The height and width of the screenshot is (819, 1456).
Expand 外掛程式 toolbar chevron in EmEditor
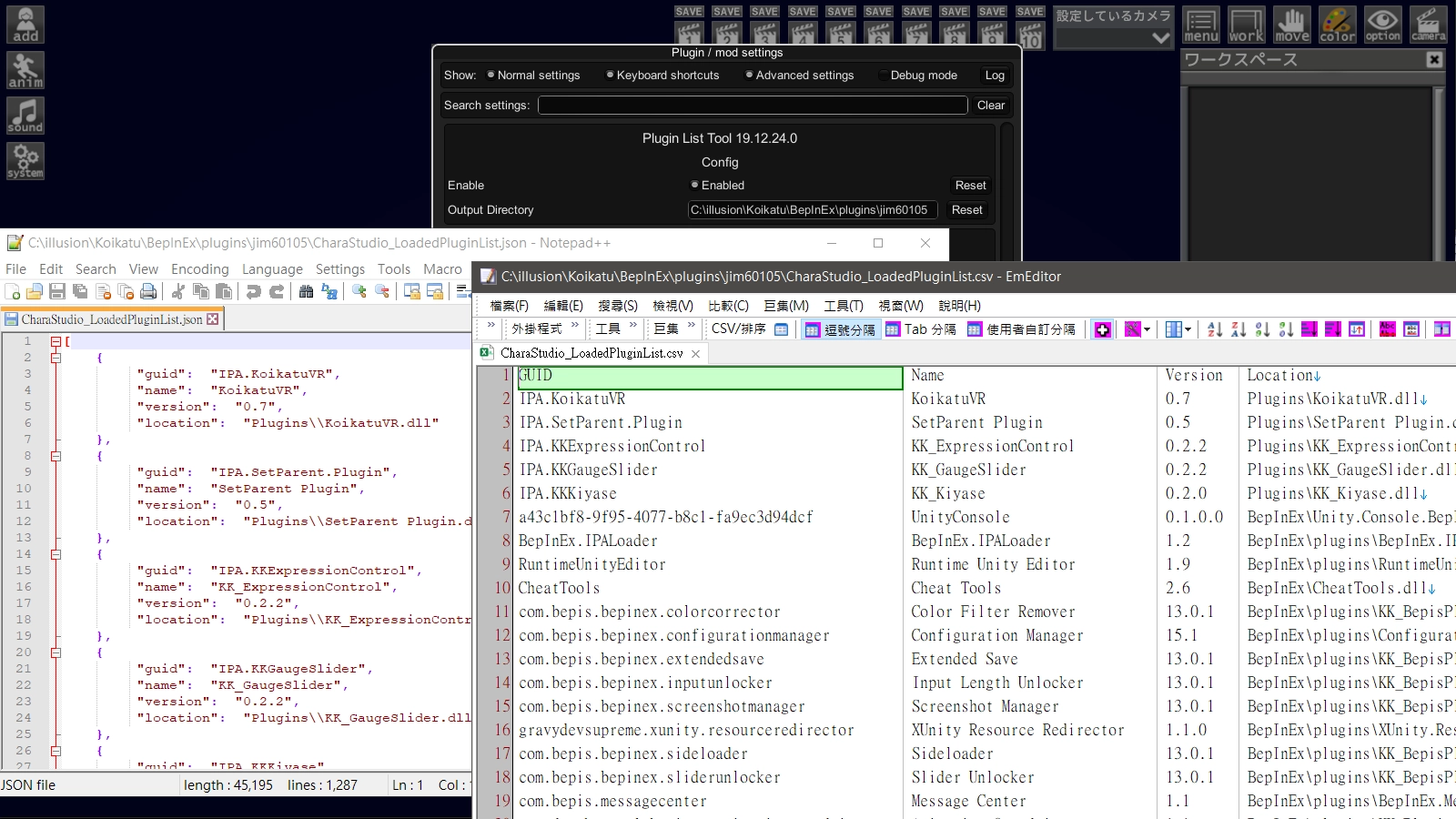coord(575,326)
